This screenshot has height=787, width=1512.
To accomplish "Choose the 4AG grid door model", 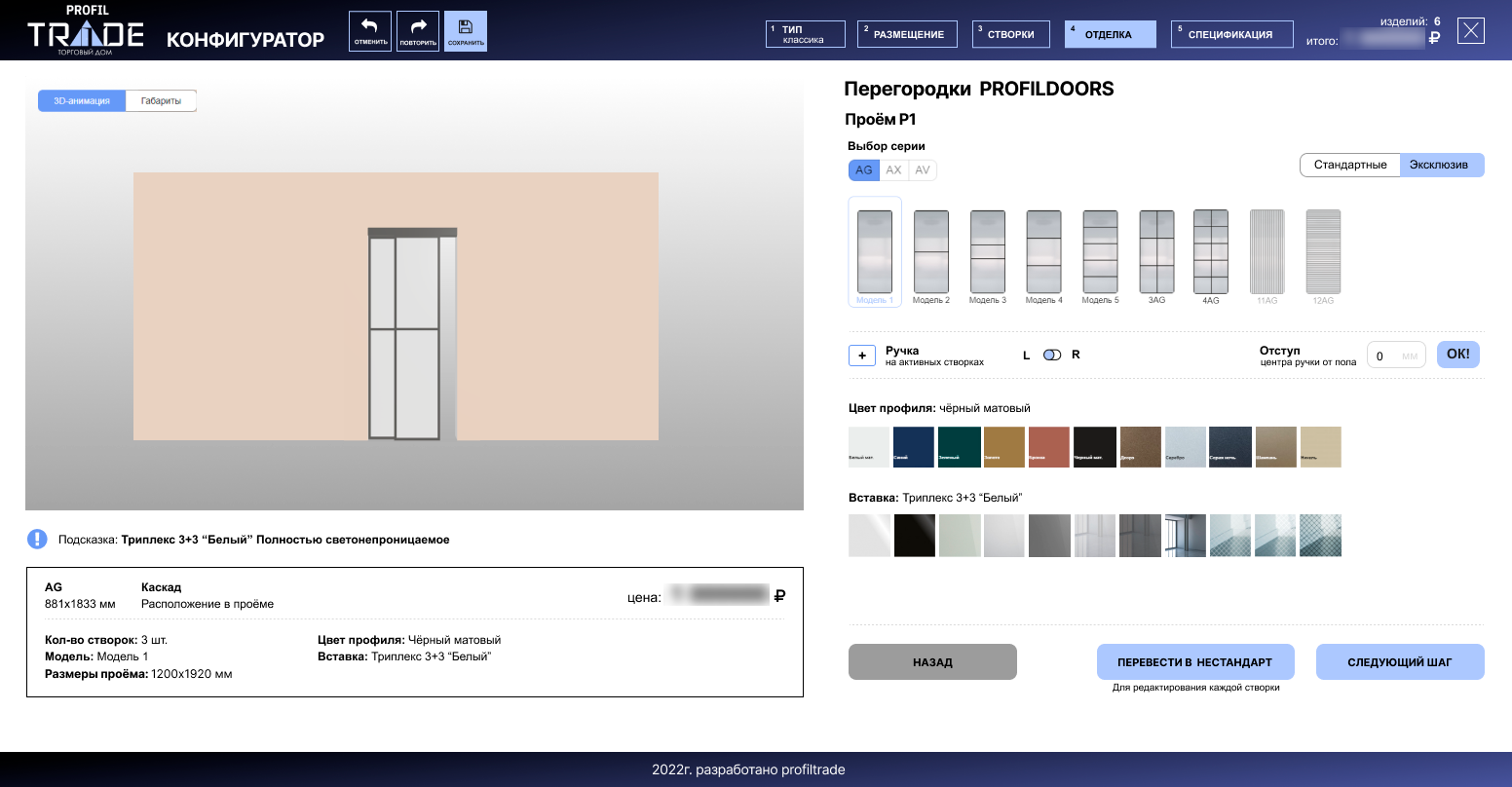I will pyautogui.click(x=1211, y=251).
